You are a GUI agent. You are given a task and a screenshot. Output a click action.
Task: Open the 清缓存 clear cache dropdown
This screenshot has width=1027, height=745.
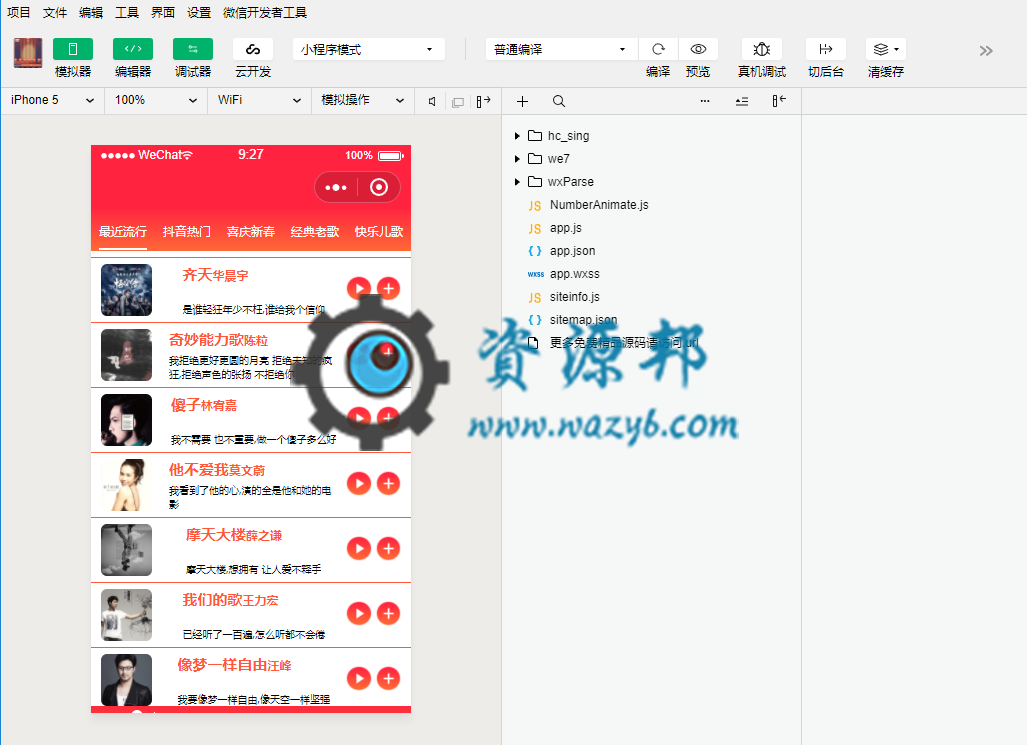pyautogui.click(x=886, y=49)
